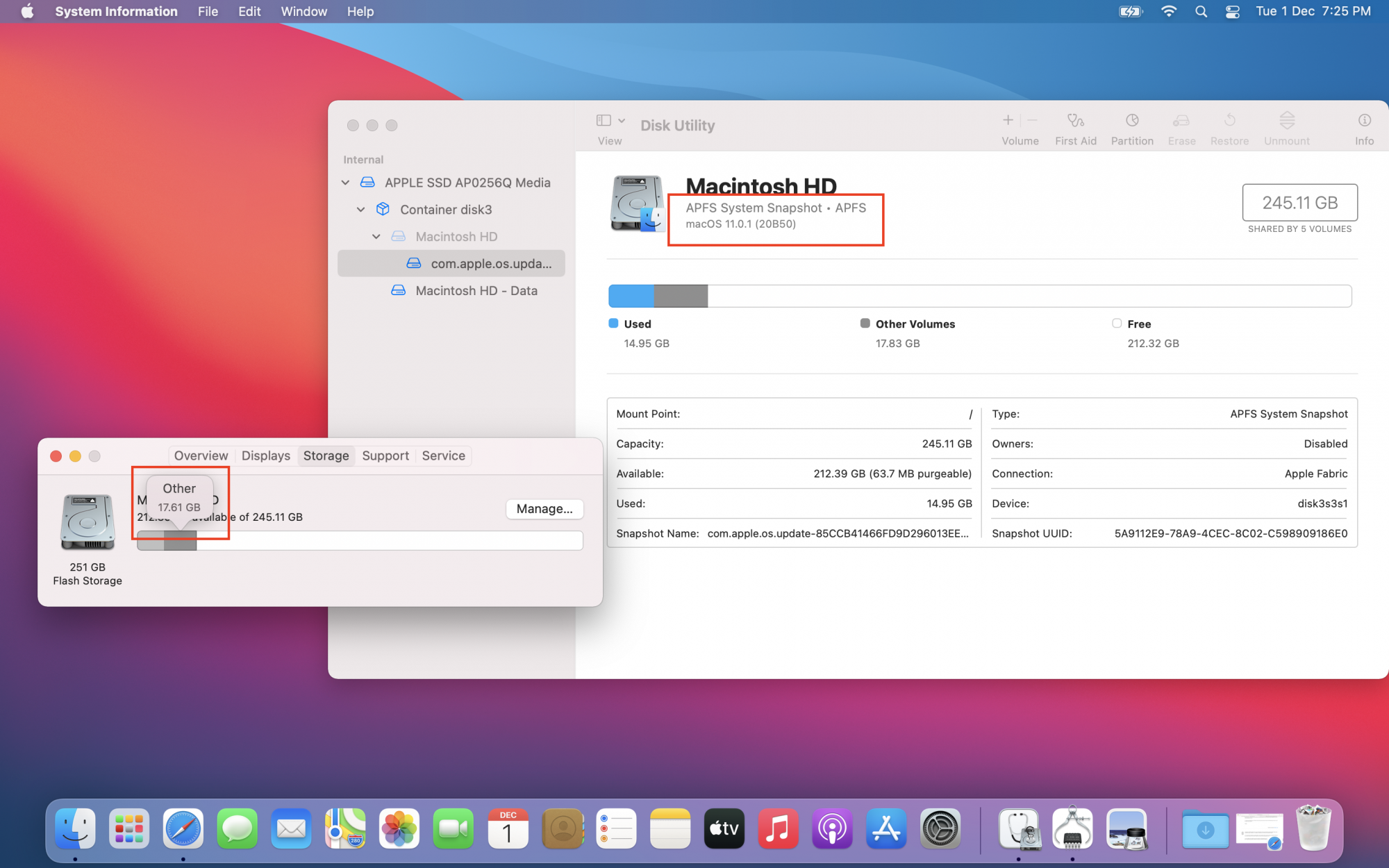The image size is (1389, 868).
Task: Click the gray Other segment of storage bar
Action: pyautogui.click(x=180, y=541)
